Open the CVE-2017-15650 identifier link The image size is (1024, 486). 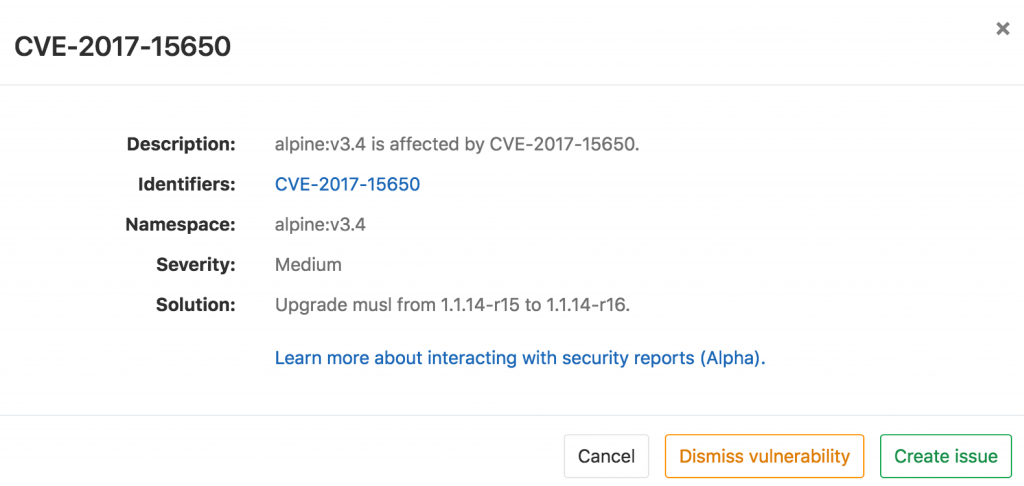[347, 184]
